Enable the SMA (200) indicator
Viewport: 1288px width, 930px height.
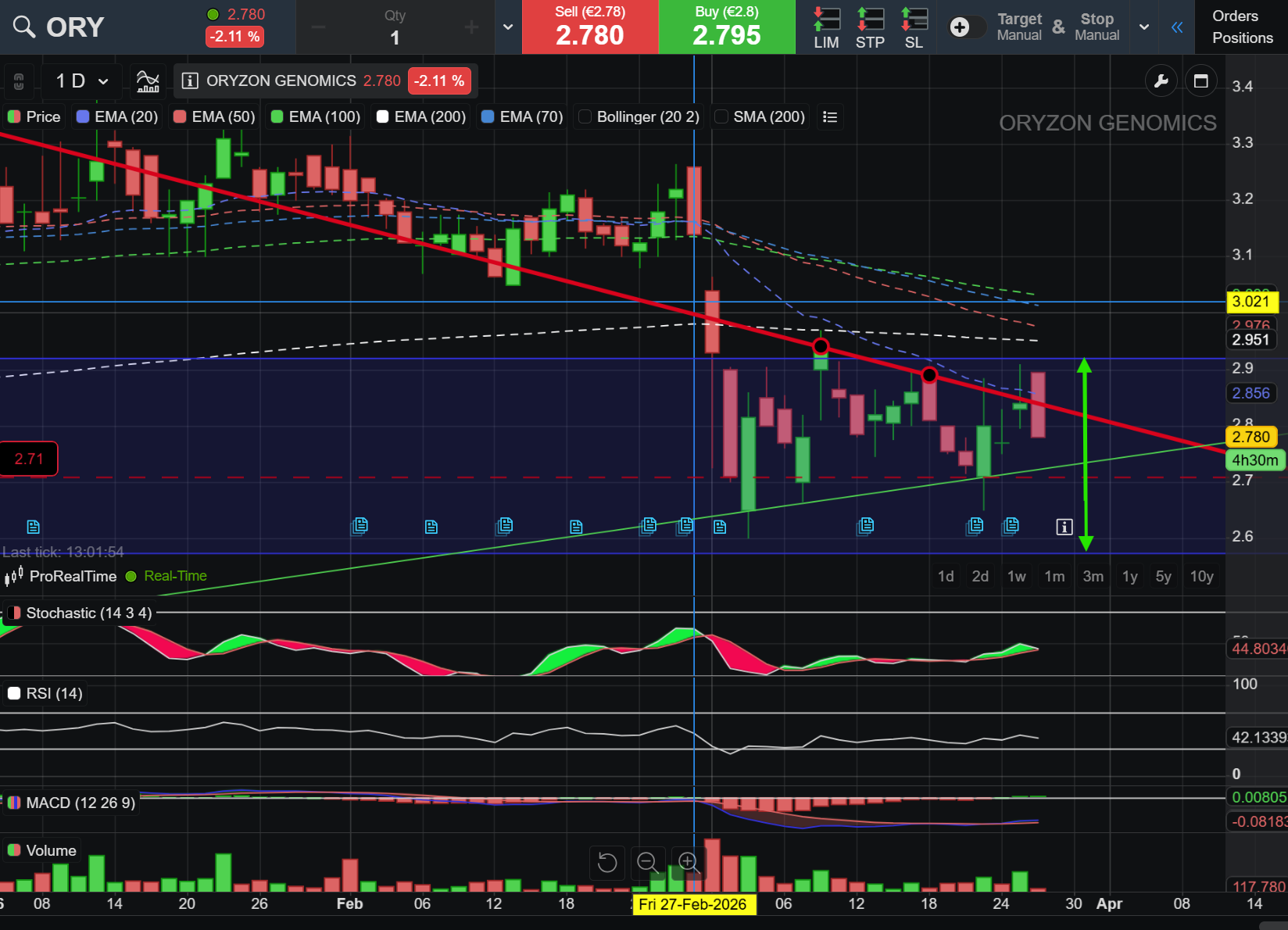coord(721,117)
